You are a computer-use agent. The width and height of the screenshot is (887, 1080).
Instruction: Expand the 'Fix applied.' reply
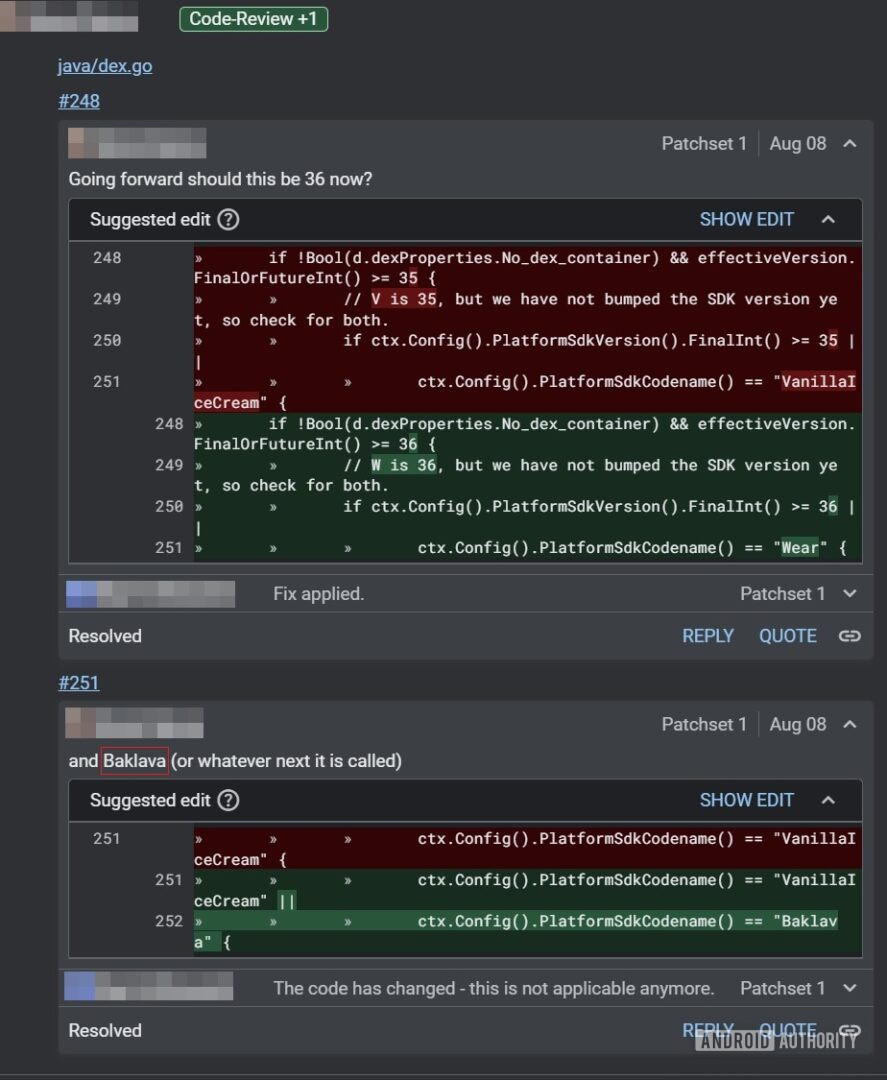[850, 594]
